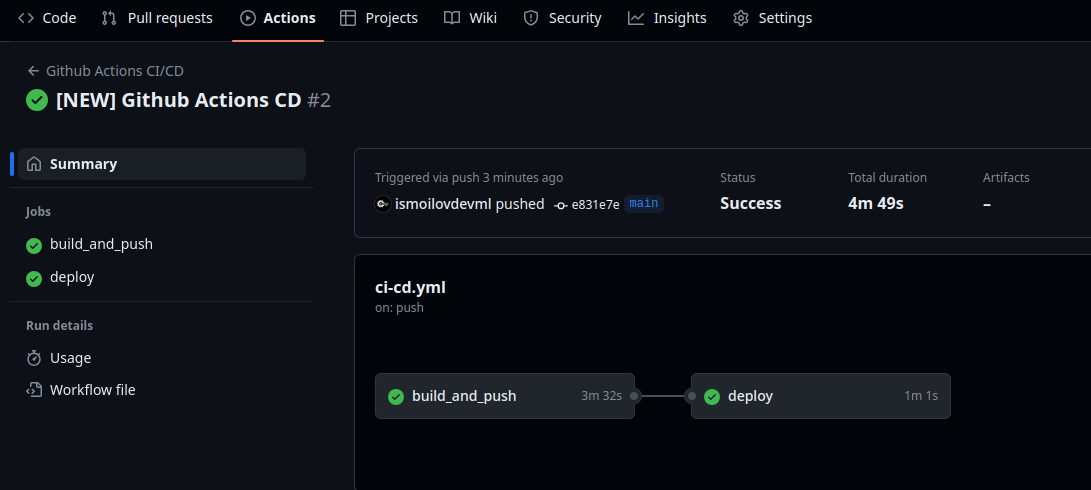The image size is (1091, 490).
Task: Click the total duration 4m 49s
Action: pos(875,203)
